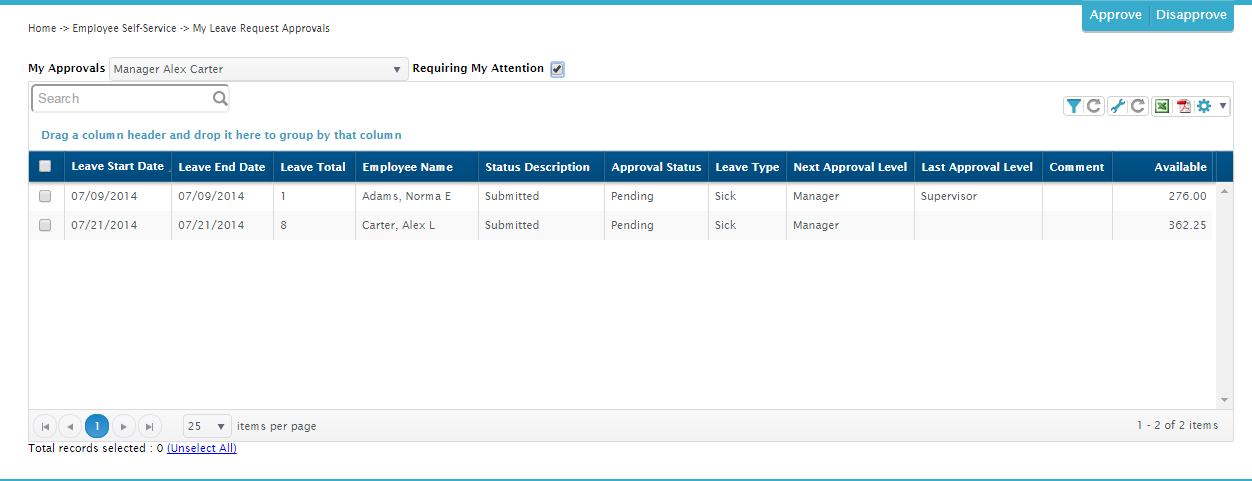Viewport: 1252px width, 481px height.
Task: Click the wrench settings icon
Action: point(1118,106)
